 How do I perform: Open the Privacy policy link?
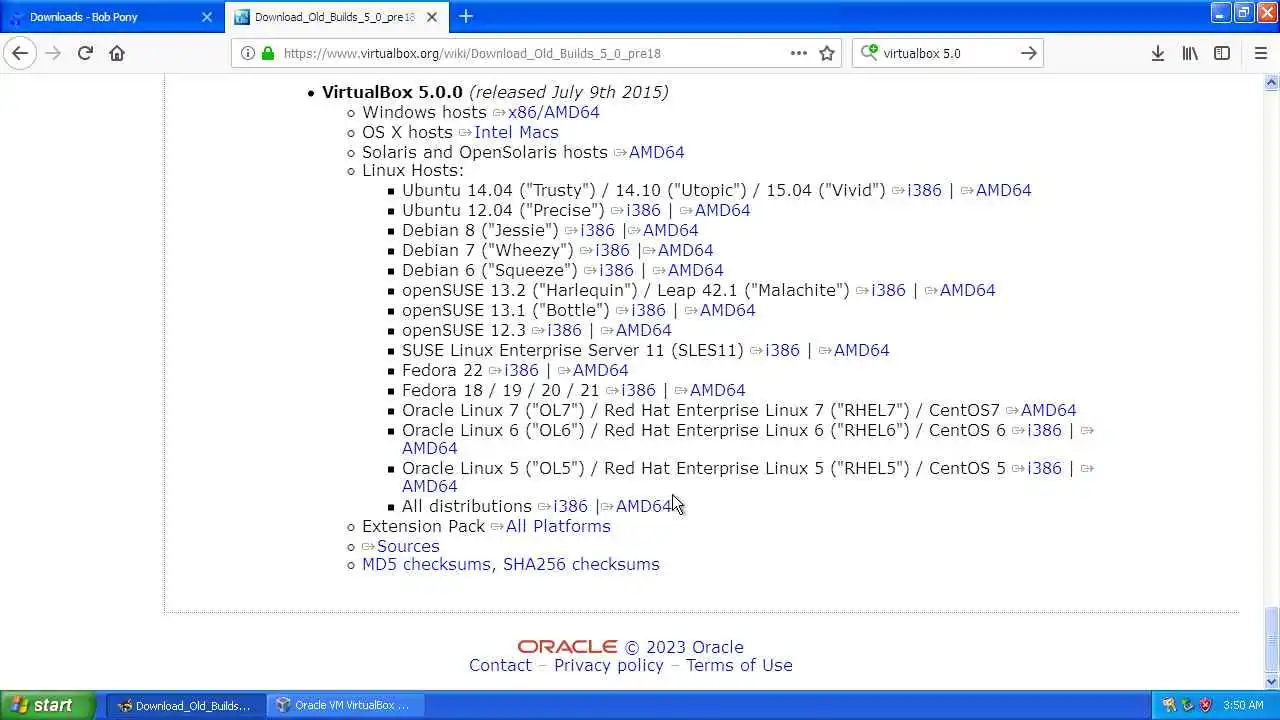(x=609, y=665)
